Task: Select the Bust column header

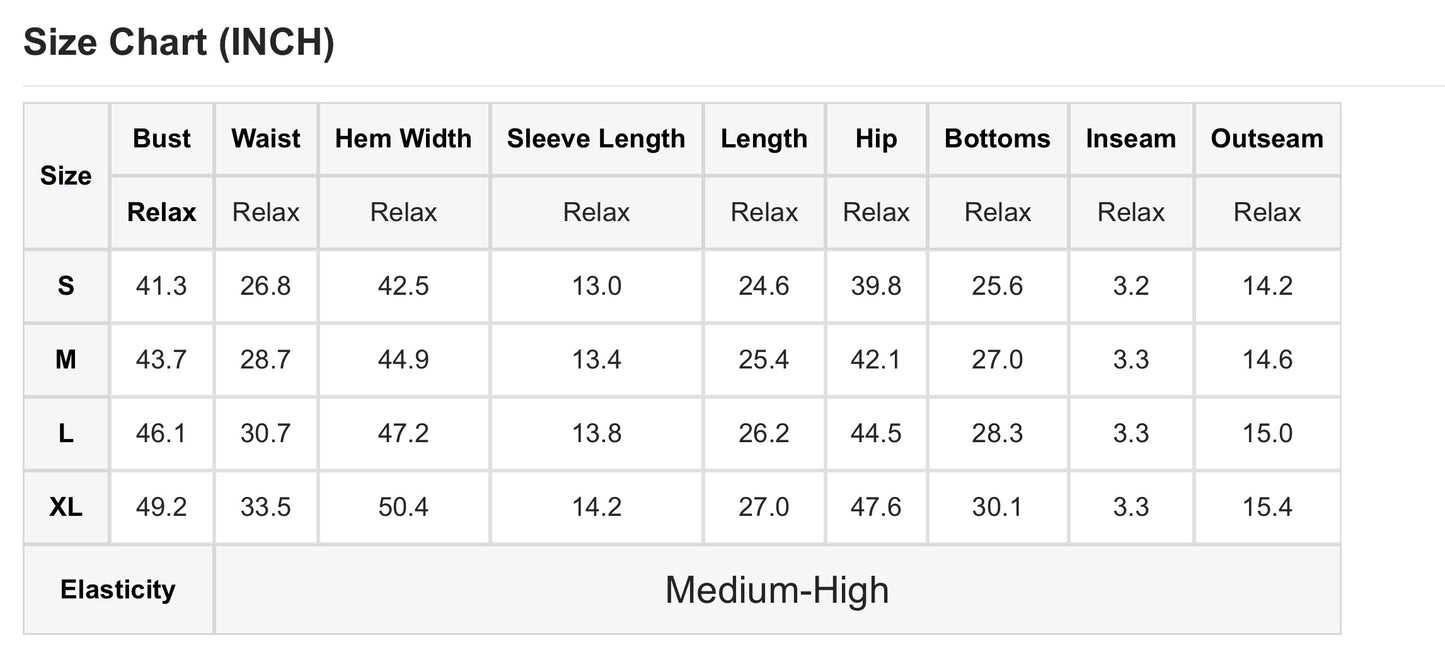Action: click(162, 138)
